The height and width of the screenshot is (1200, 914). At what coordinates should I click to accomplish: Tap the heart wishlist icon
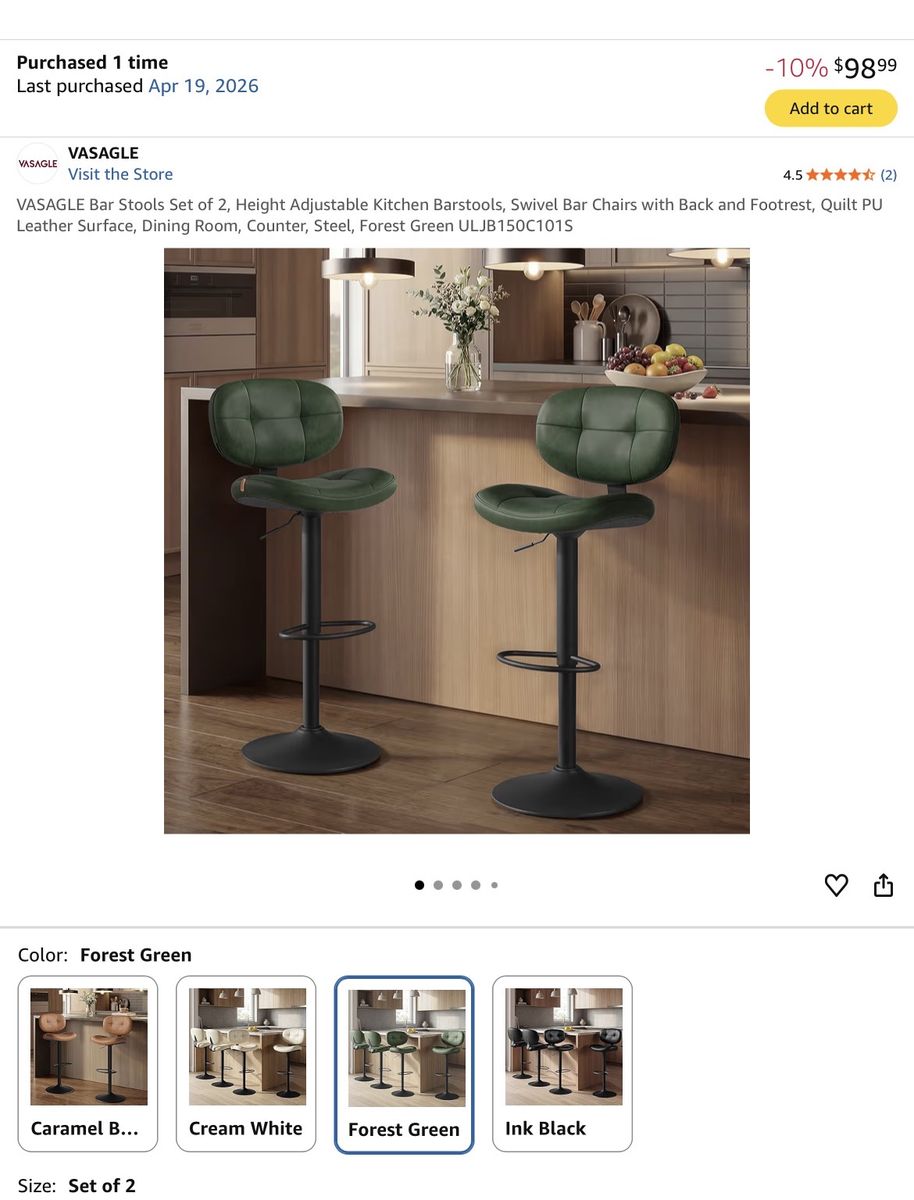(836, 885)
